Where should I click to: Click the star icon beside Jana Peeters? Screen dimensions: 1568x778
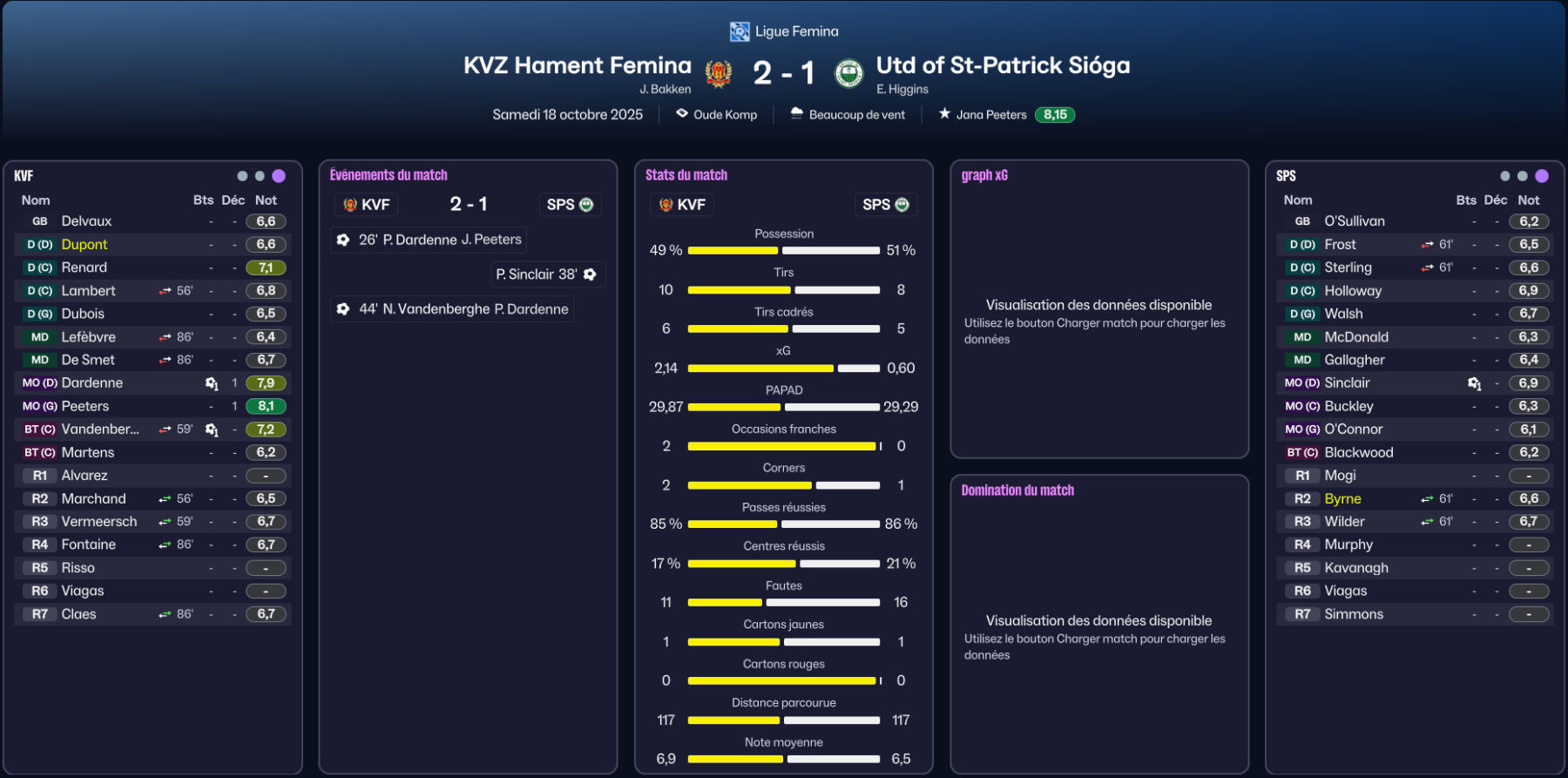[x=944, y=113]
